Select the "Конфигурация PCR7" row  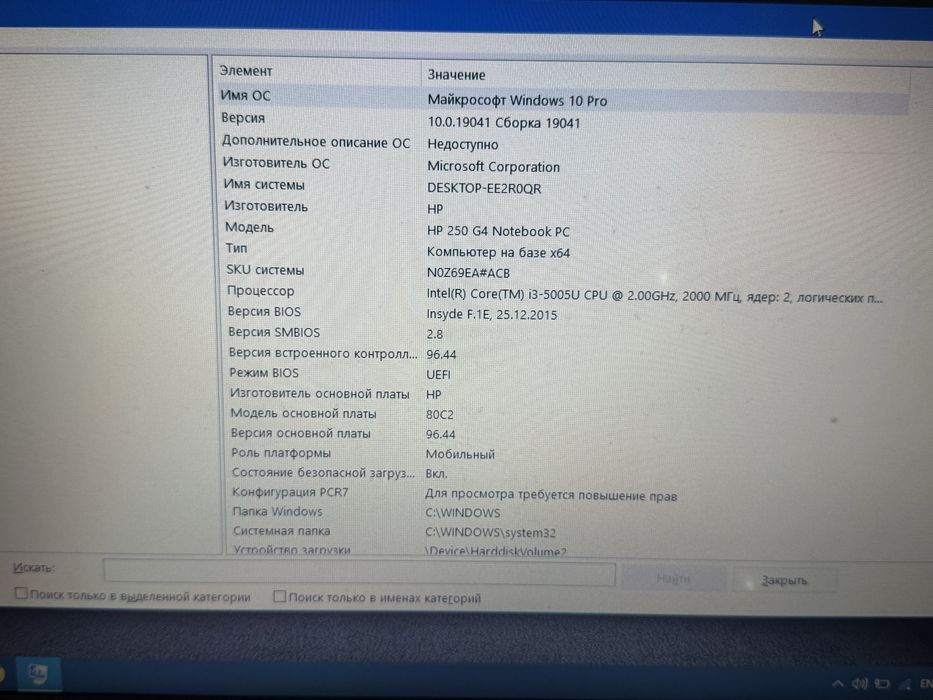(x=290, y=492)
